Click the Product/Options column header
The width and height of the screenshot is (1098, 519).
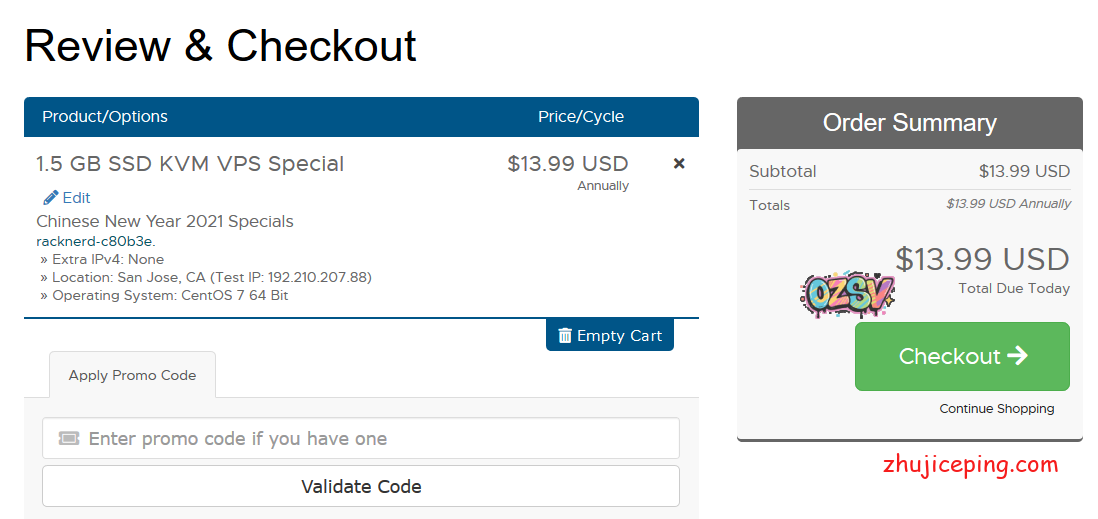pyautogui.click(x=105, y=117)
